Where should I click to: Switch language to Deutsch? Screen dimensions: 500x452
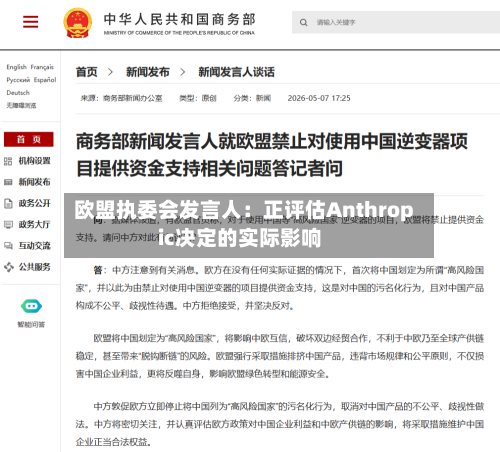tap(18, 93)
